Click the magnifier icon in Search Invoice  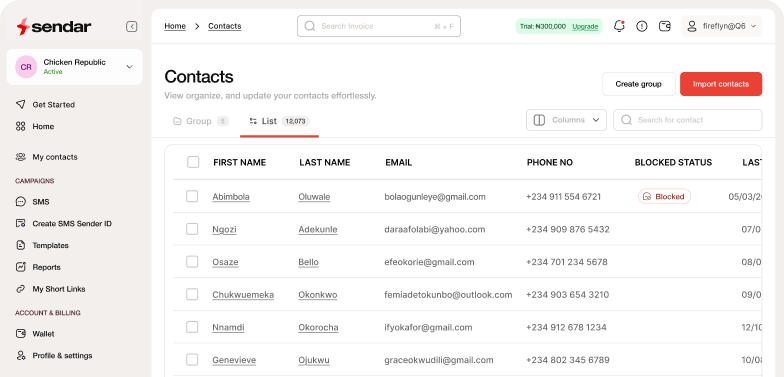pos(310,26)
